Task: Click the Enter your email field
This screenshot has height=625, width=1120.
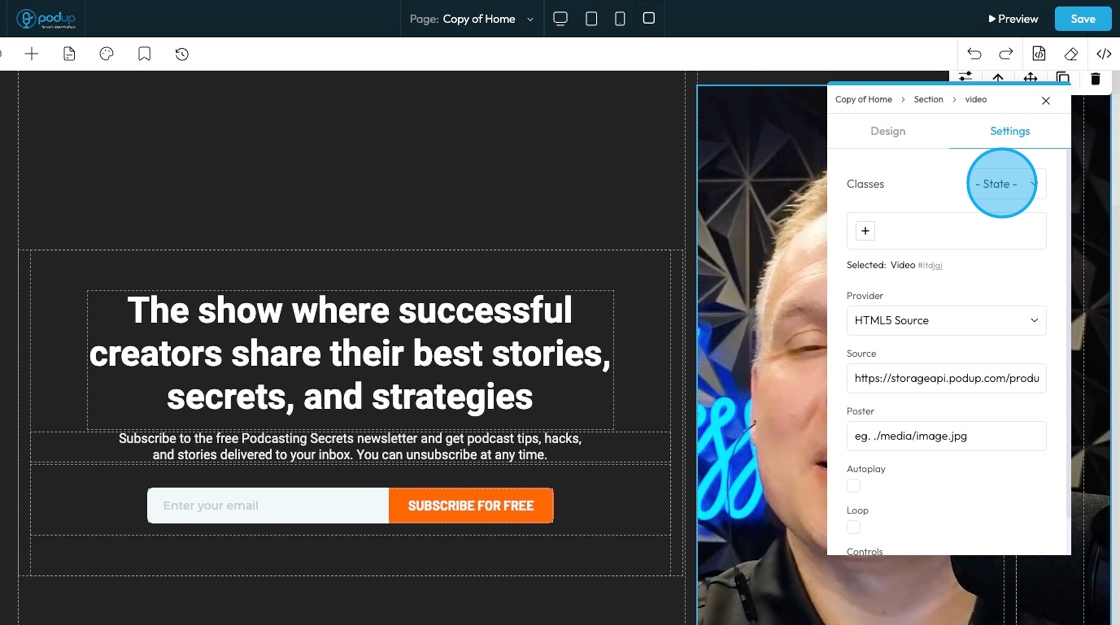Action: point(268,506)
